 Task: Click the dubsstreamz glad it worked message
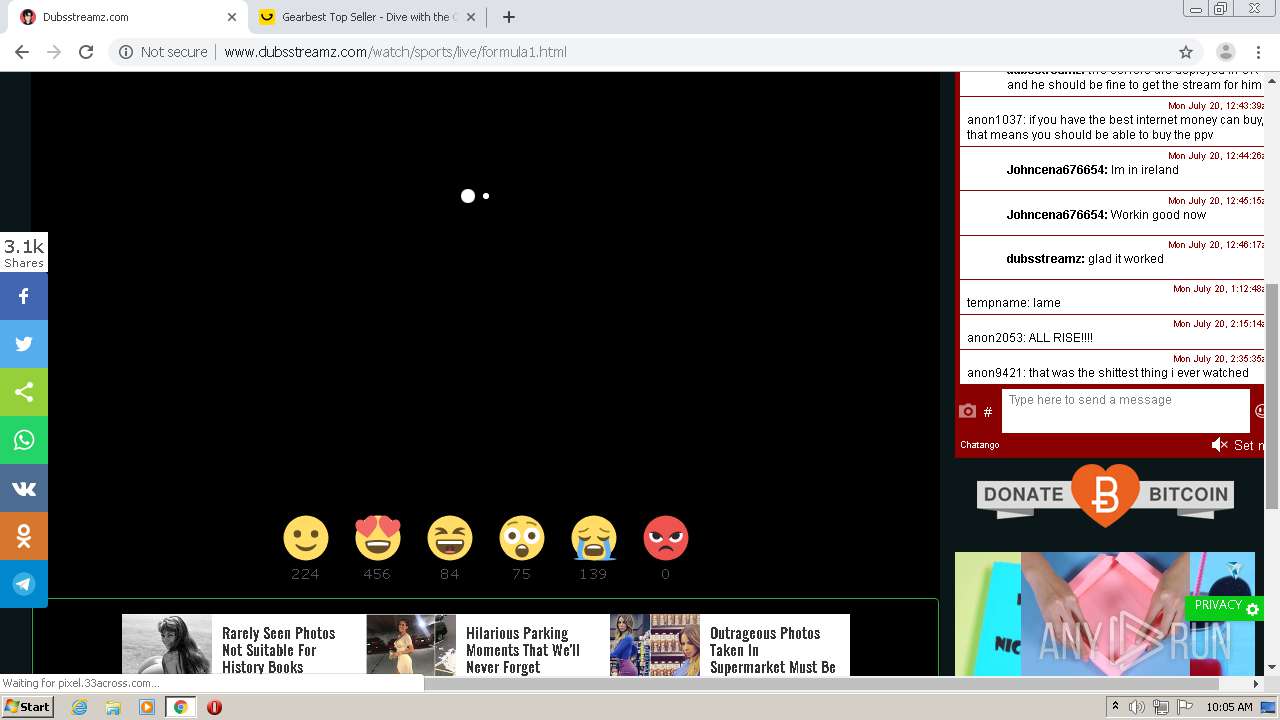pyautogui.click(x=1085, y=259)
